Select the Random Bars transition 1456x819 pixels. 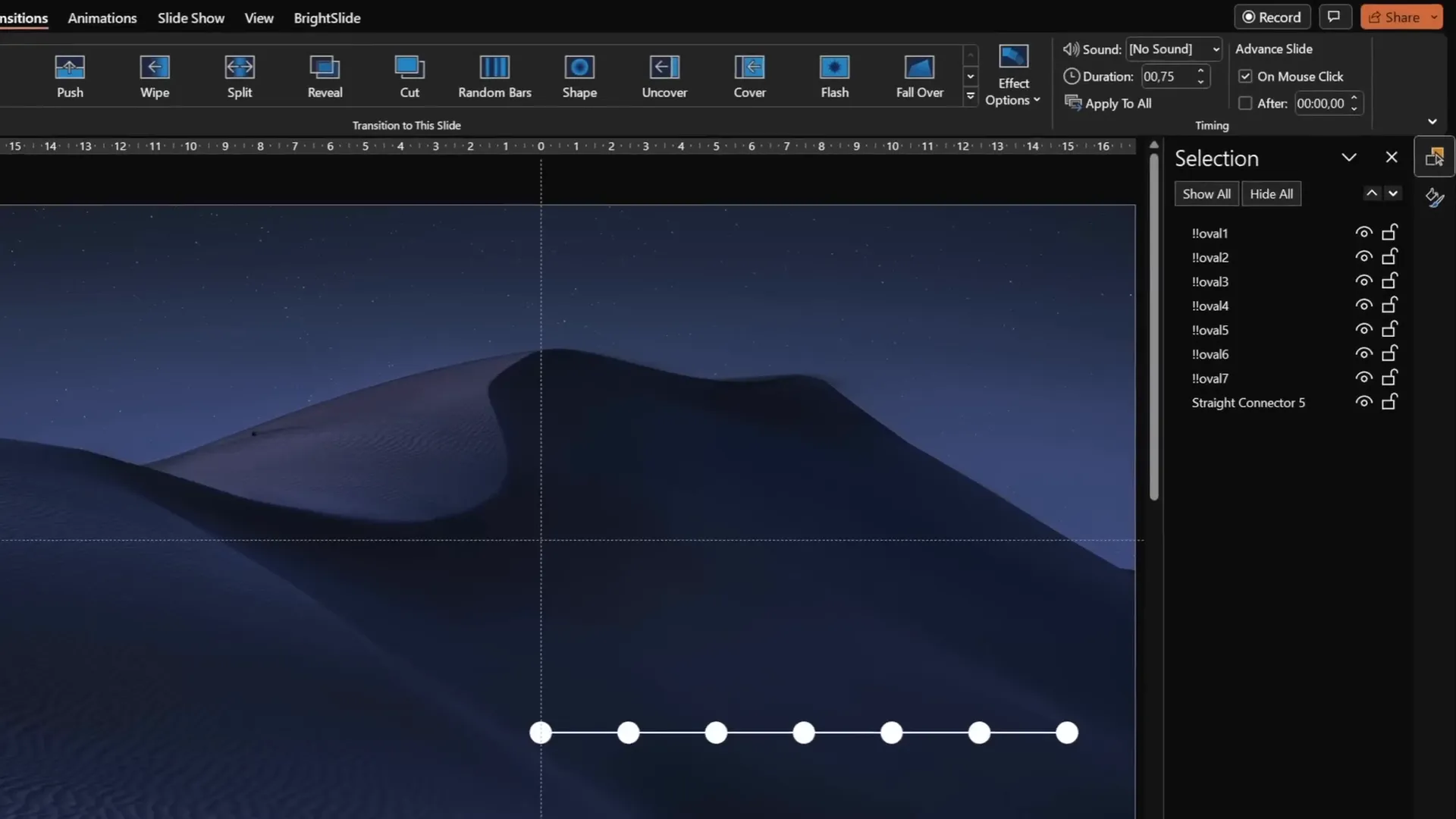[x=494, y=76]
